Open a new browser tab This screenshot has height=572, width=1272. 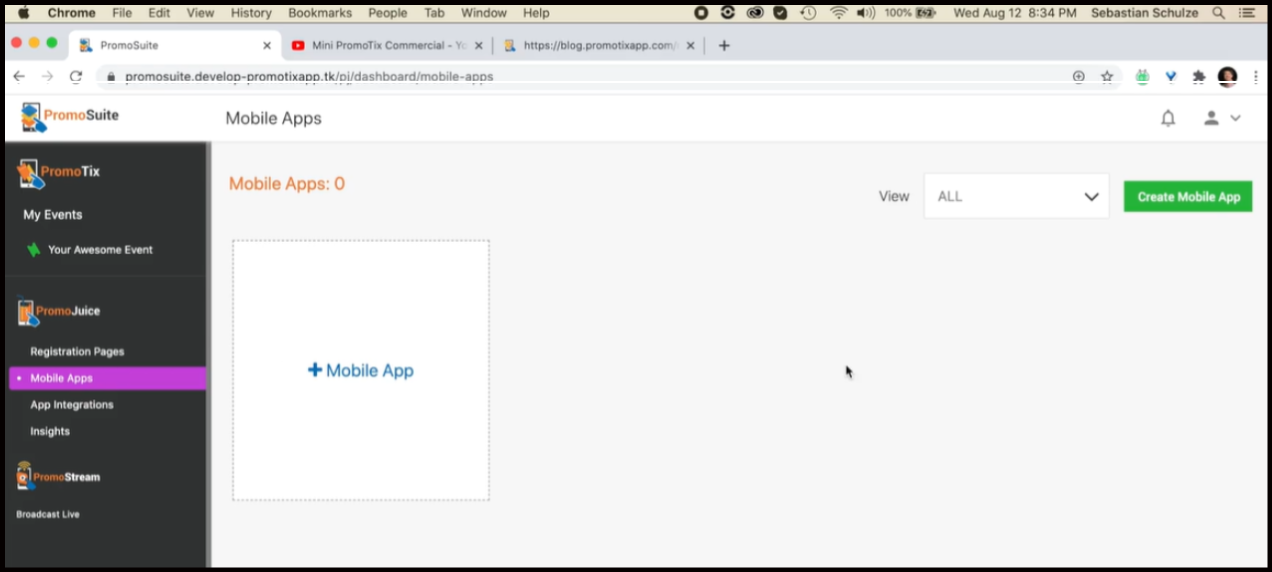click(x=724, y=45)
